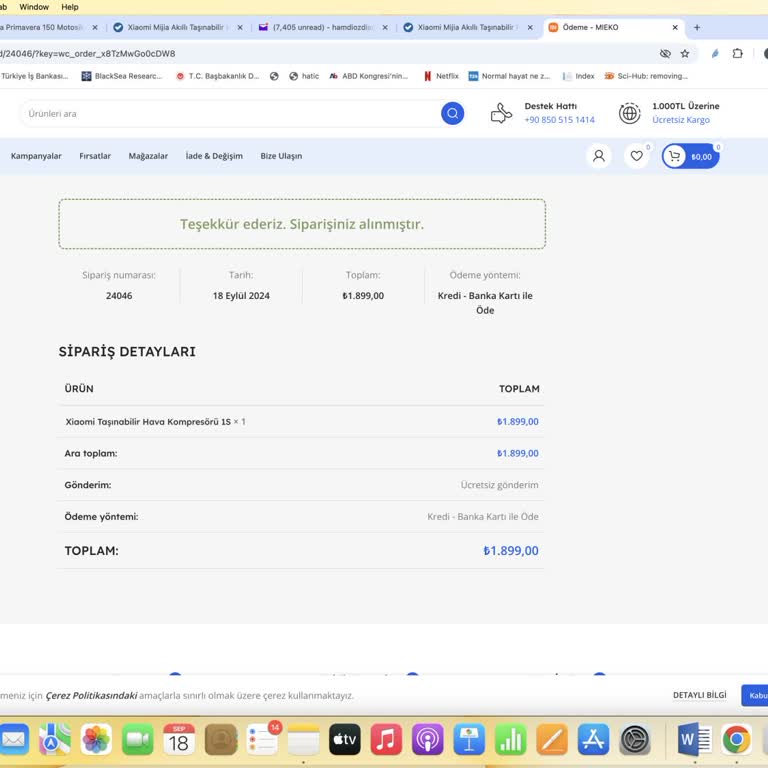
Task: Open FaceTime from the dock
Action: coord(138,739)
